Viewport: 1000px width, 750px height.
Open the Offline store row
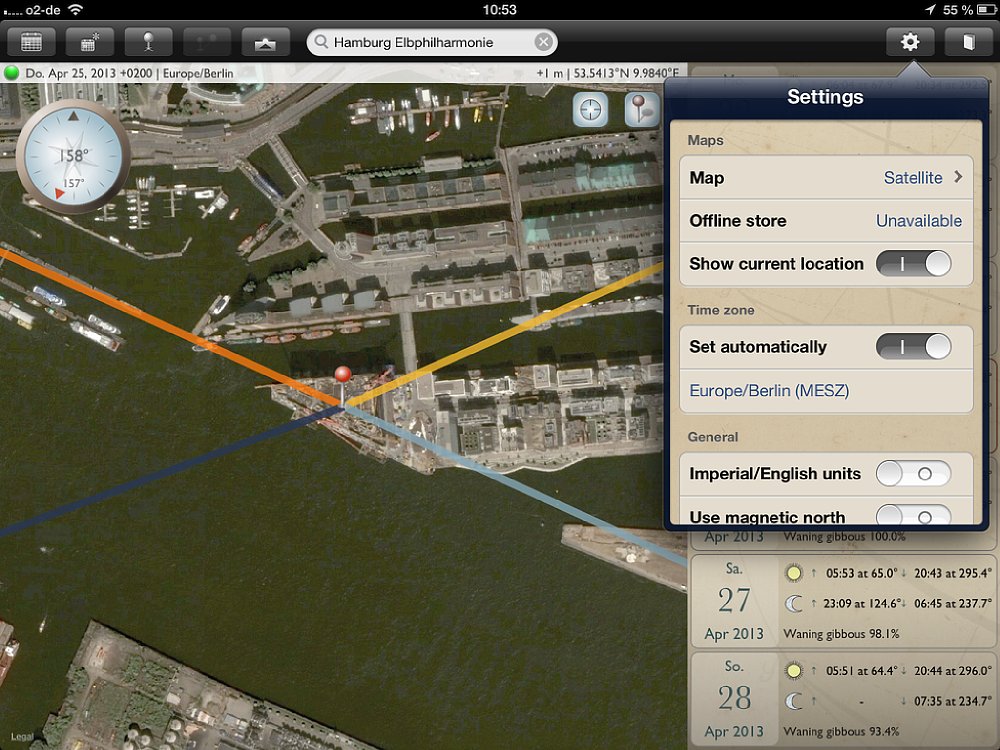826,221
